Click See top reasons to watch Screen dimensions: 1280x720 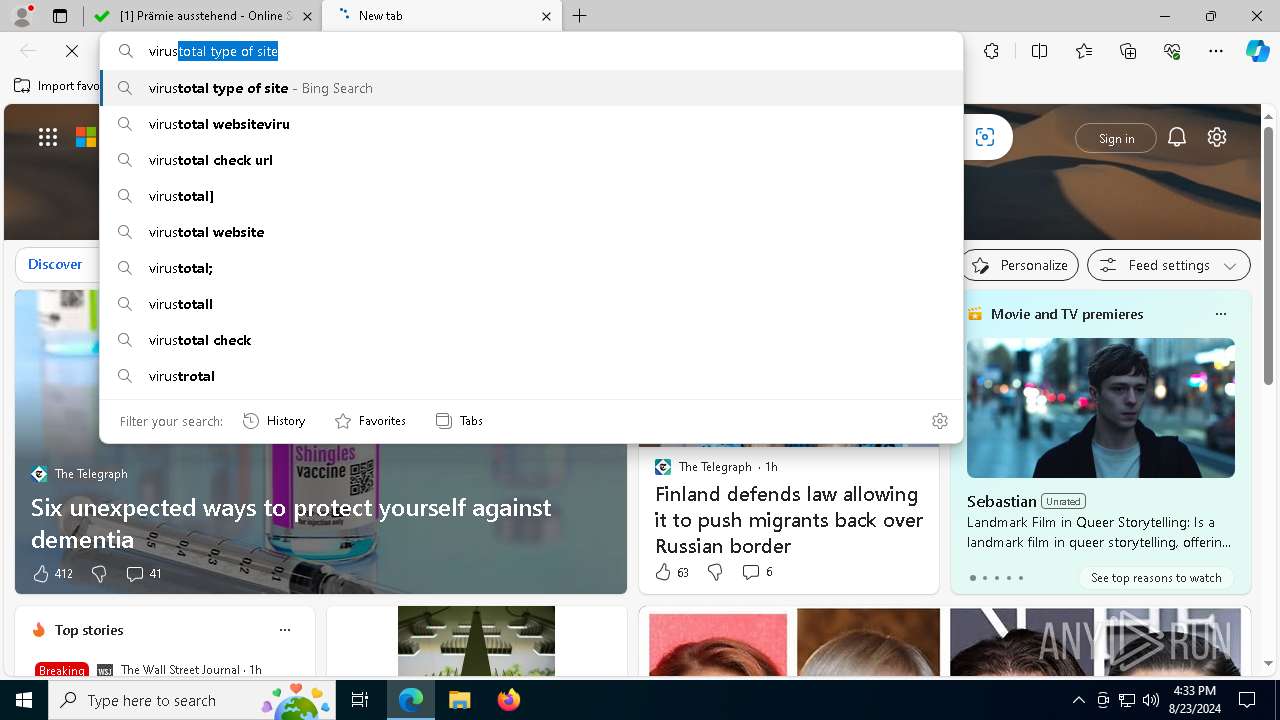[1156, 578]
